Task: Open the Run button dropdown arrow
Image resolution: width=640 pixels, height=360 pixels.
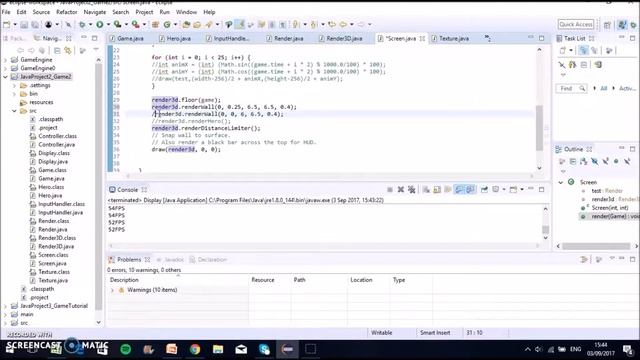Action: (x=108, y=25)
